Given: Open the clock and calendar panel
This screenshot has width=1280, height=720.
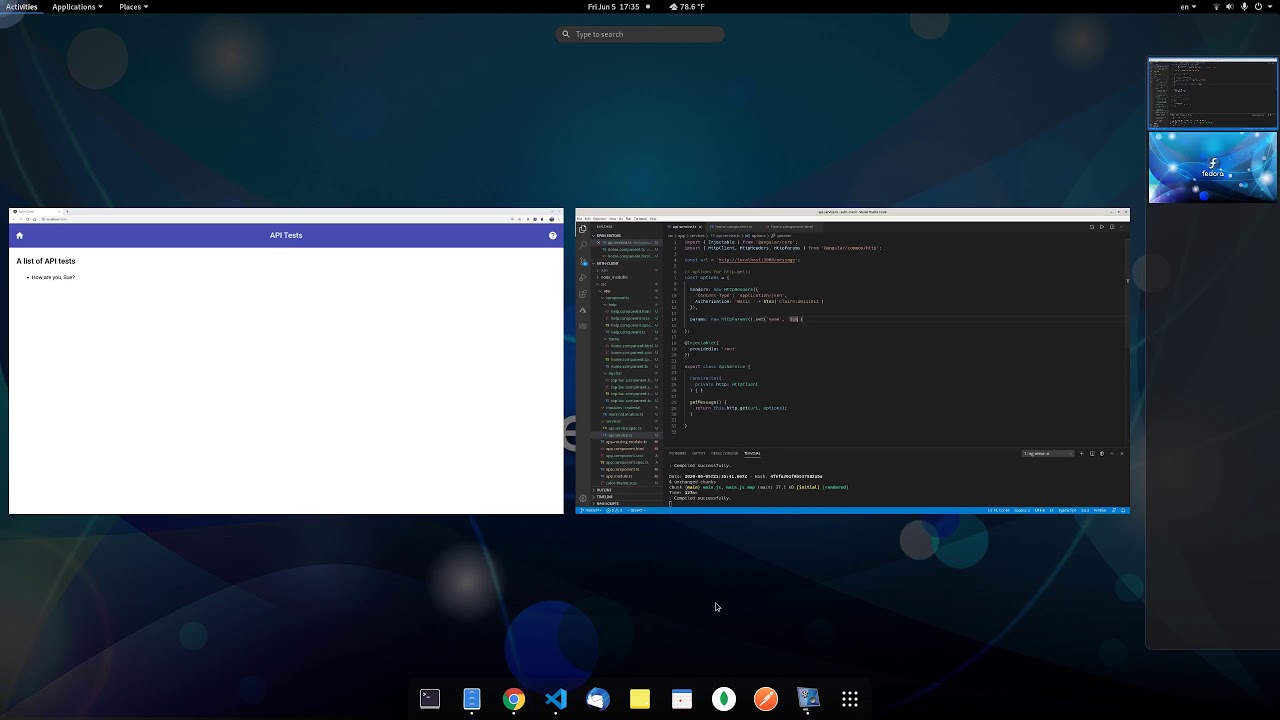Looking at the screenshot, I should click(614, 7).
